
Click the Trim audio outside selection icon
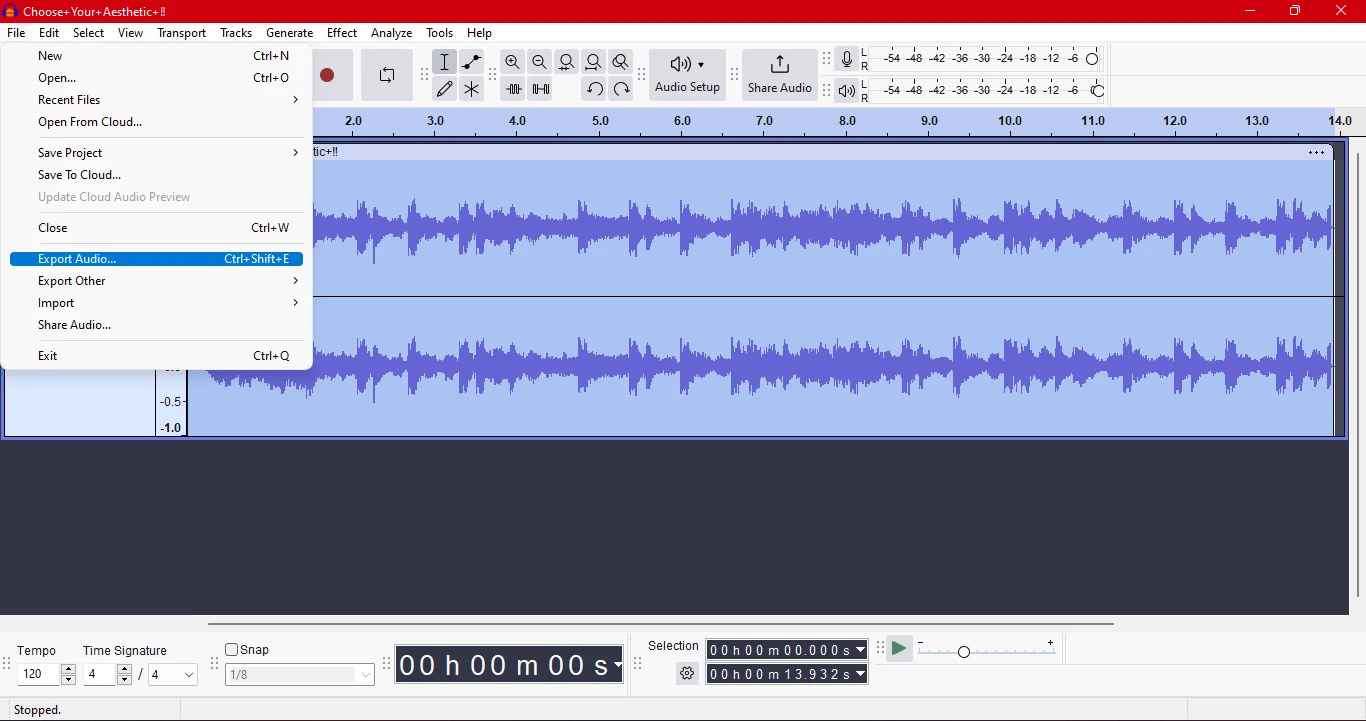513,89
